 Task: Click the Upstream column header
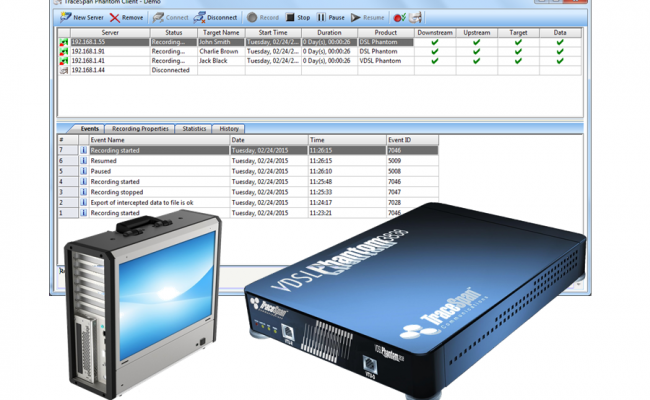pyautogui.click(x=477, y=33)
